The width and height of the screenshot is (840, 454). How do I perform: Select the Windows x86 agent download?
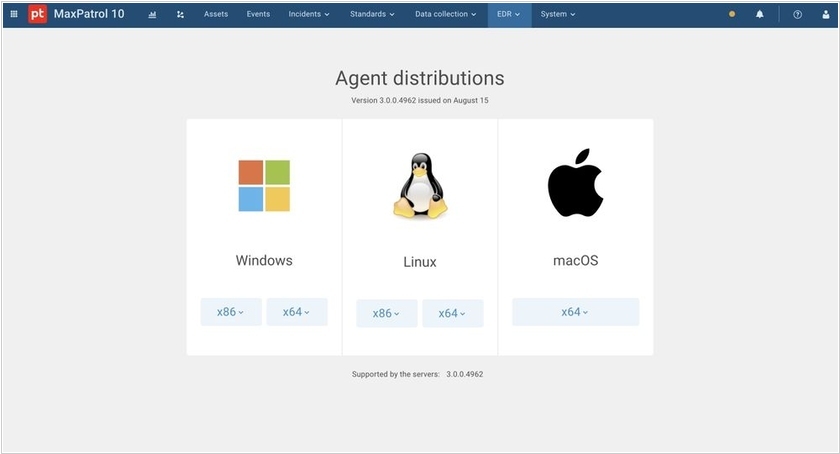[x=231, y=312]
